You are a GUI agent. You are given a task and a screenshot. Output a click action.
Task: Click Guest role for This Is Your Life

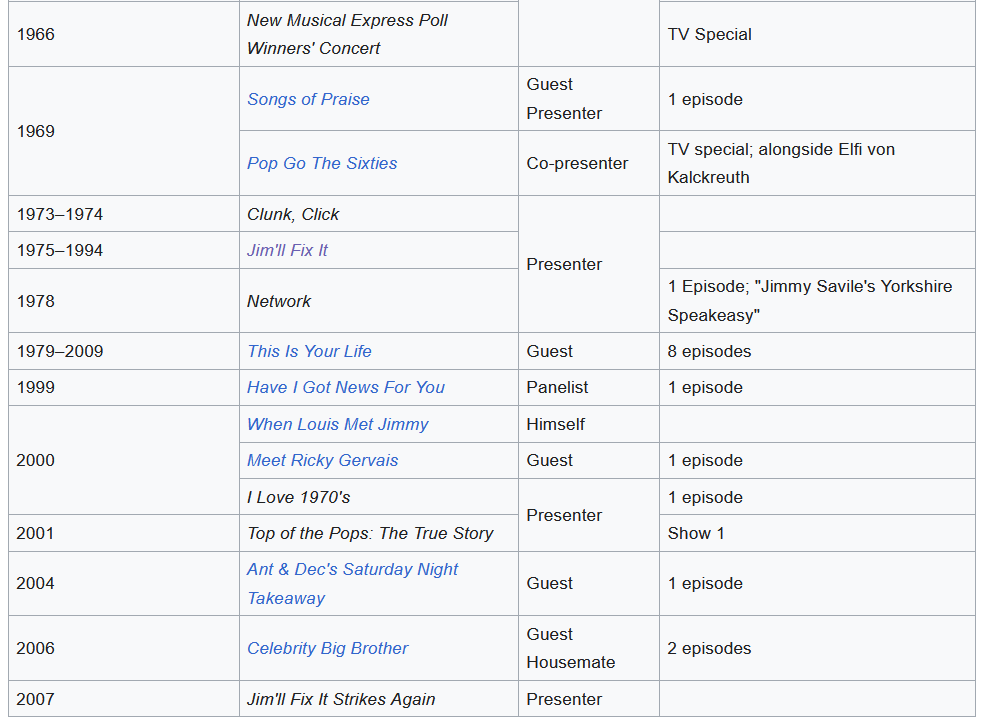coord(549,351)
